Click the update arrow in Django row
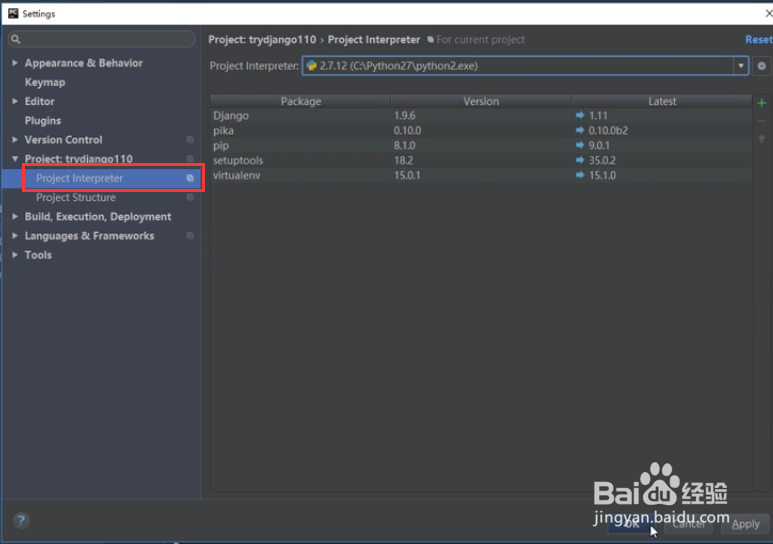Viewport: 773px width, 544px height. point(580,115)
